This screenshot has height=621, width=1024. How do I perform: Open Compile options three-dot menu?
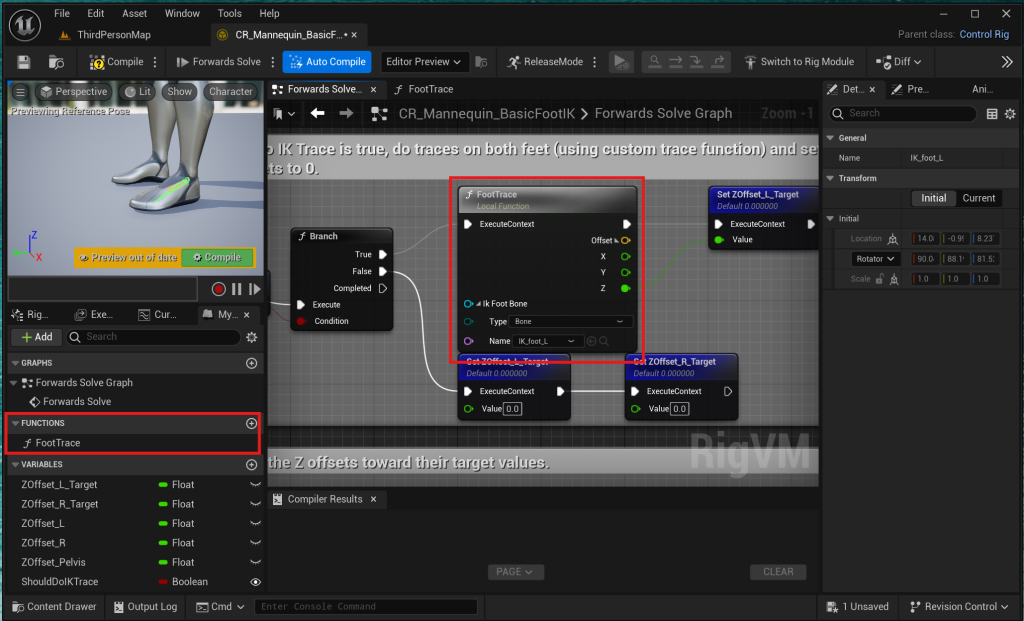[x=155, y=62]
